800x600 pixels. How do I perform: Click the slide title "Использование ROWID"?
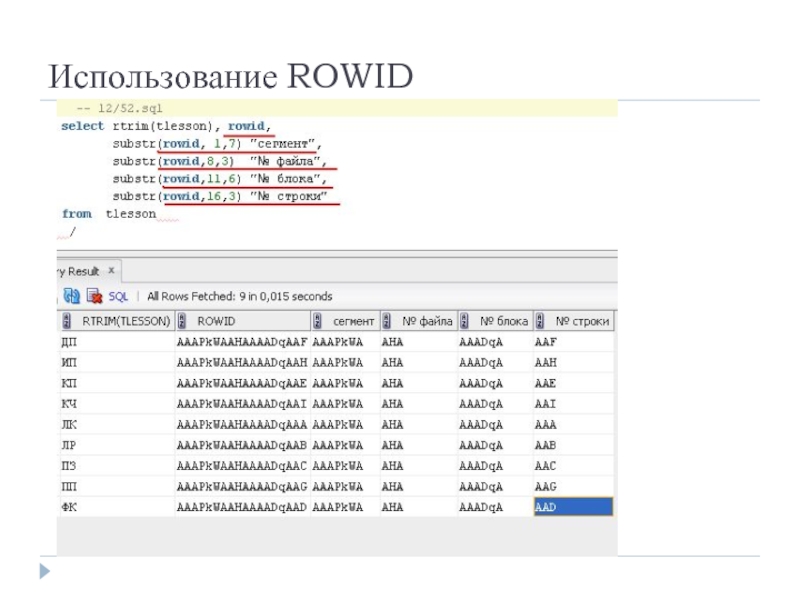point(231,76)
